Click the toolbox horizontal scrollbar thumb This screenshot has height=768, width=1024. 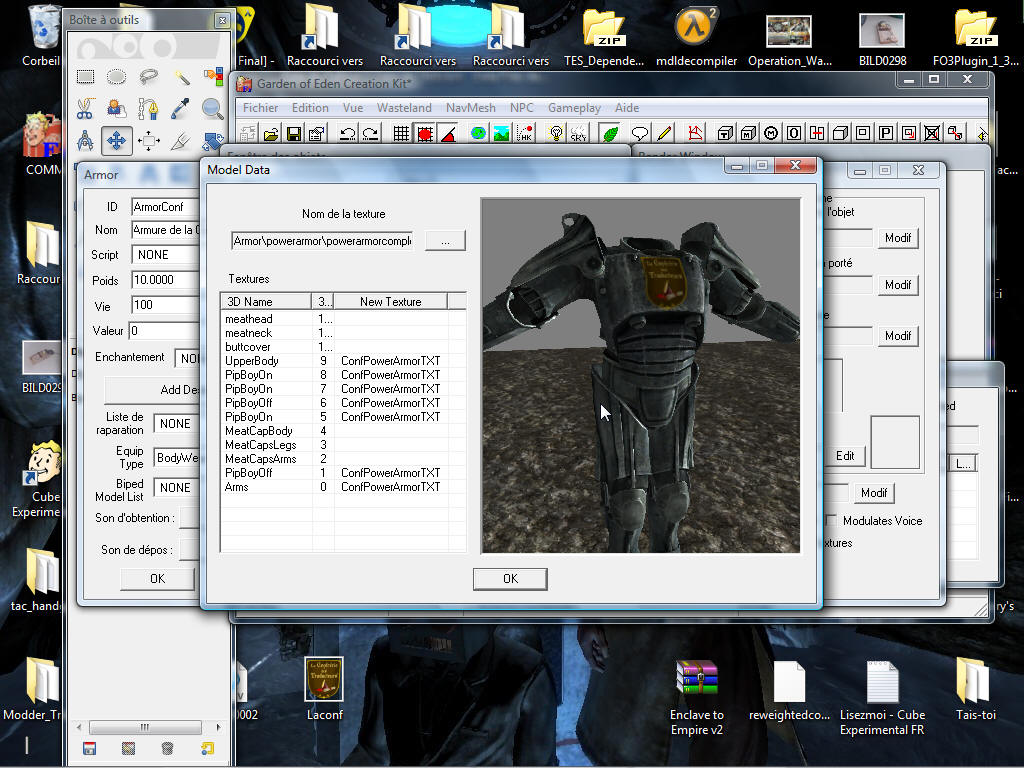click(x=145, y=728)
